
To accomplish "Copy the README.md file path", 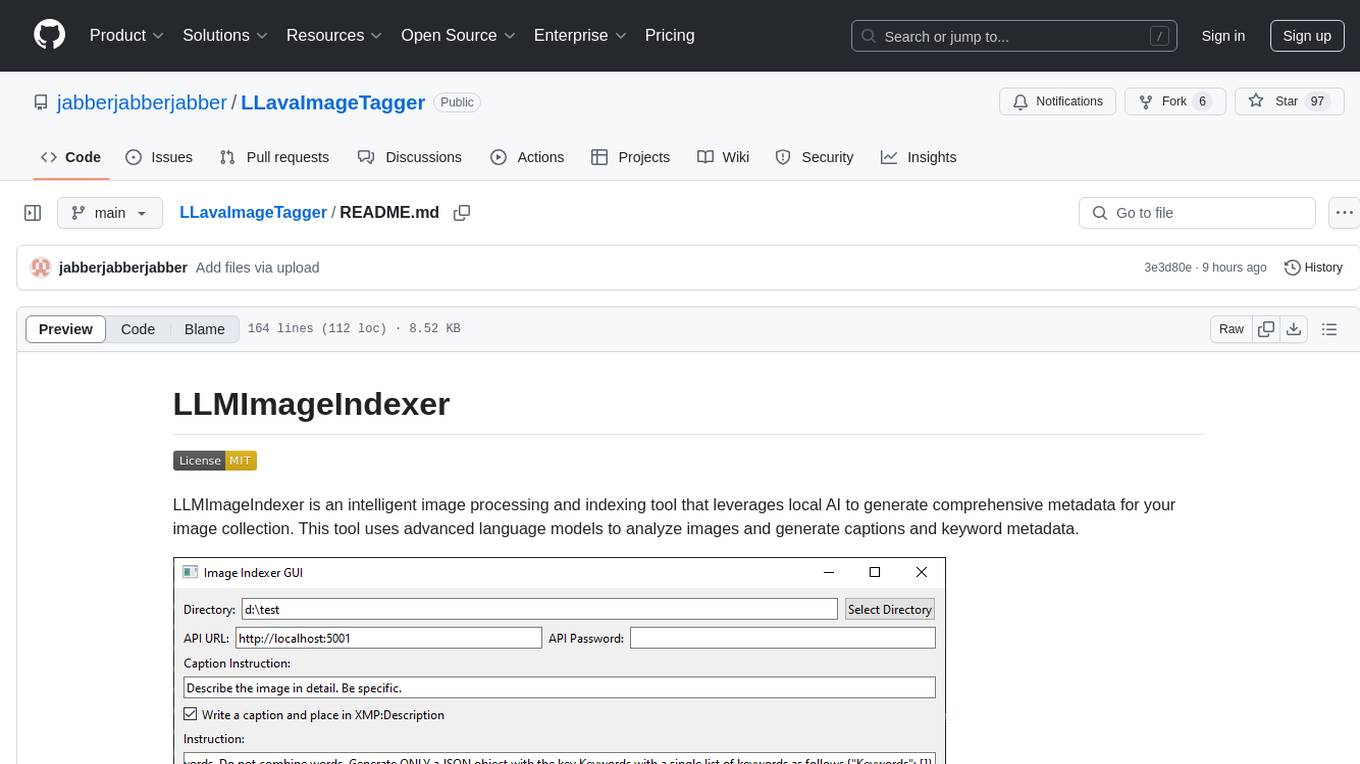I will click(462, 213).
